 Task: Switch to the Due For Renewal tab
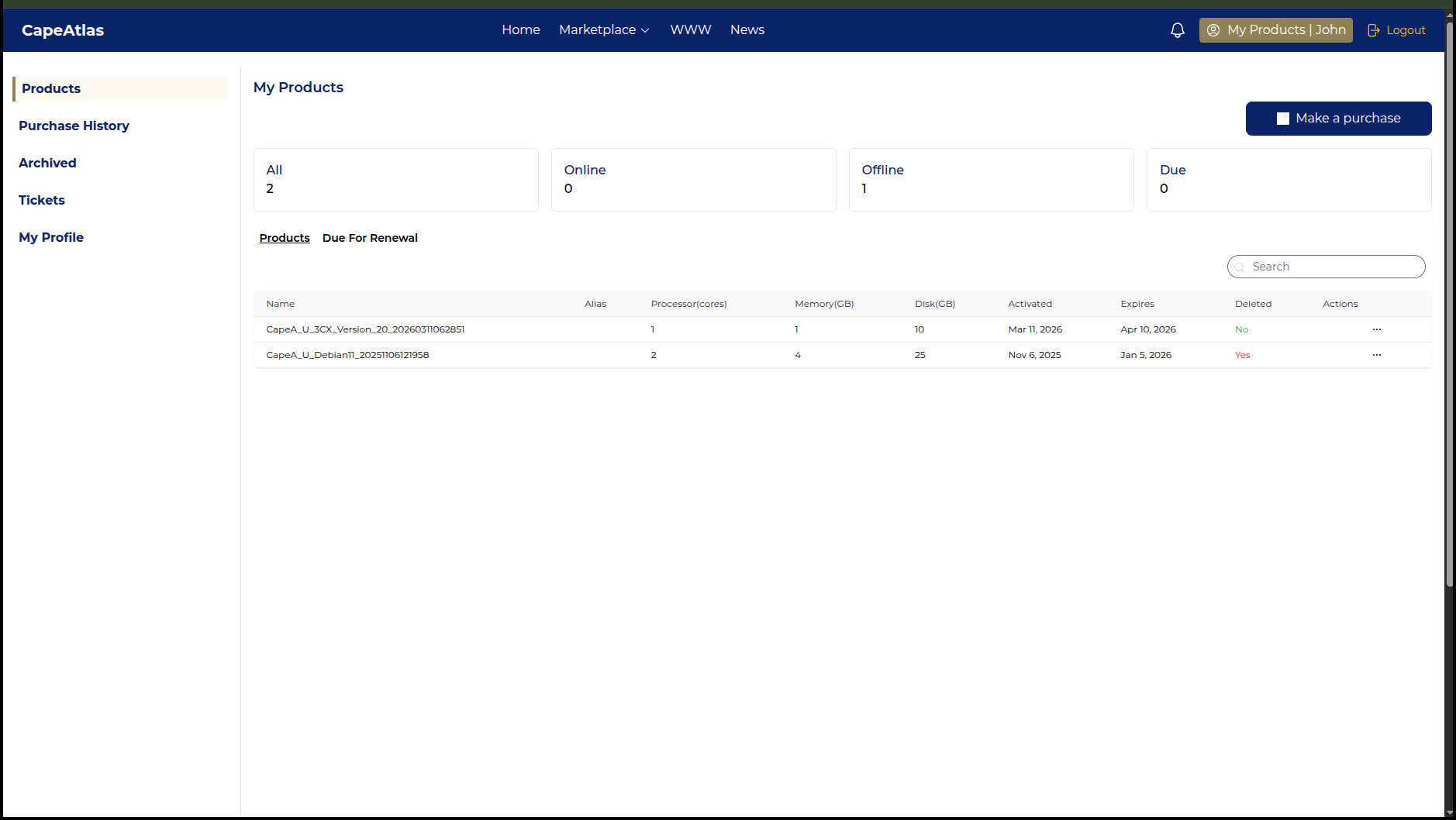coord(370,238)
